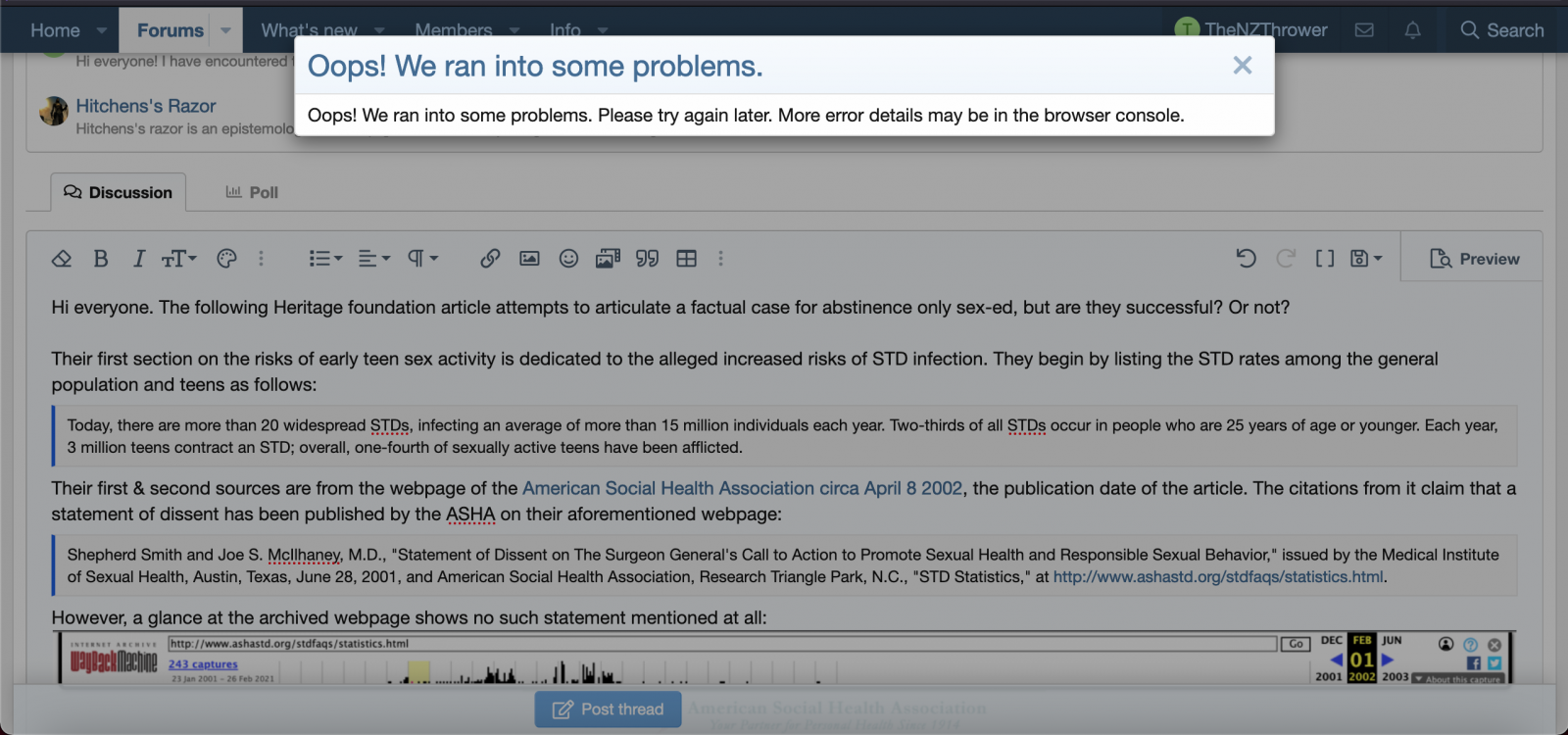This screenshot has height=735, width=1568.
Task: Open the alerts bell icon
Action: click(x=1412, y=30)
